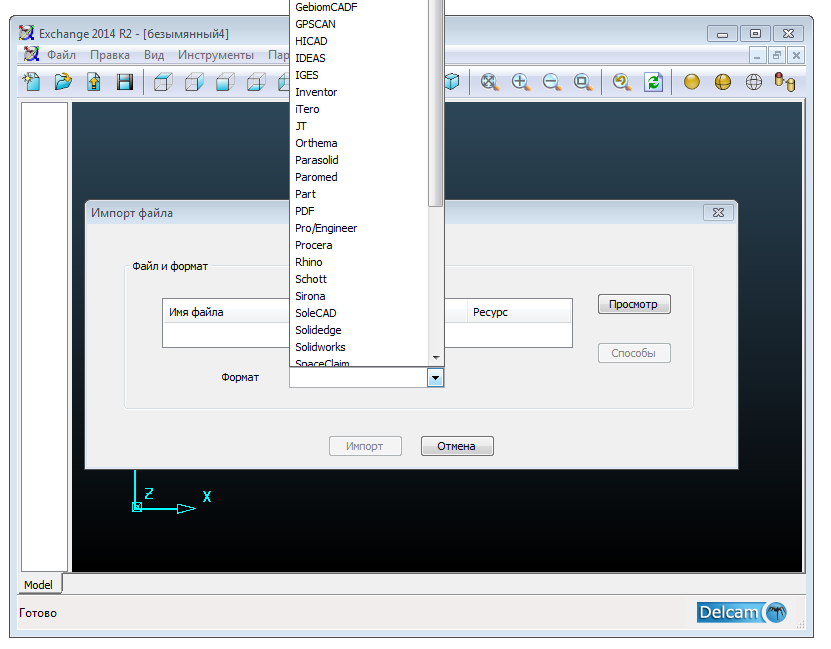This screenshot has height=649, width=831.
Task: Open the Файл menu
Action: (61, 55)
